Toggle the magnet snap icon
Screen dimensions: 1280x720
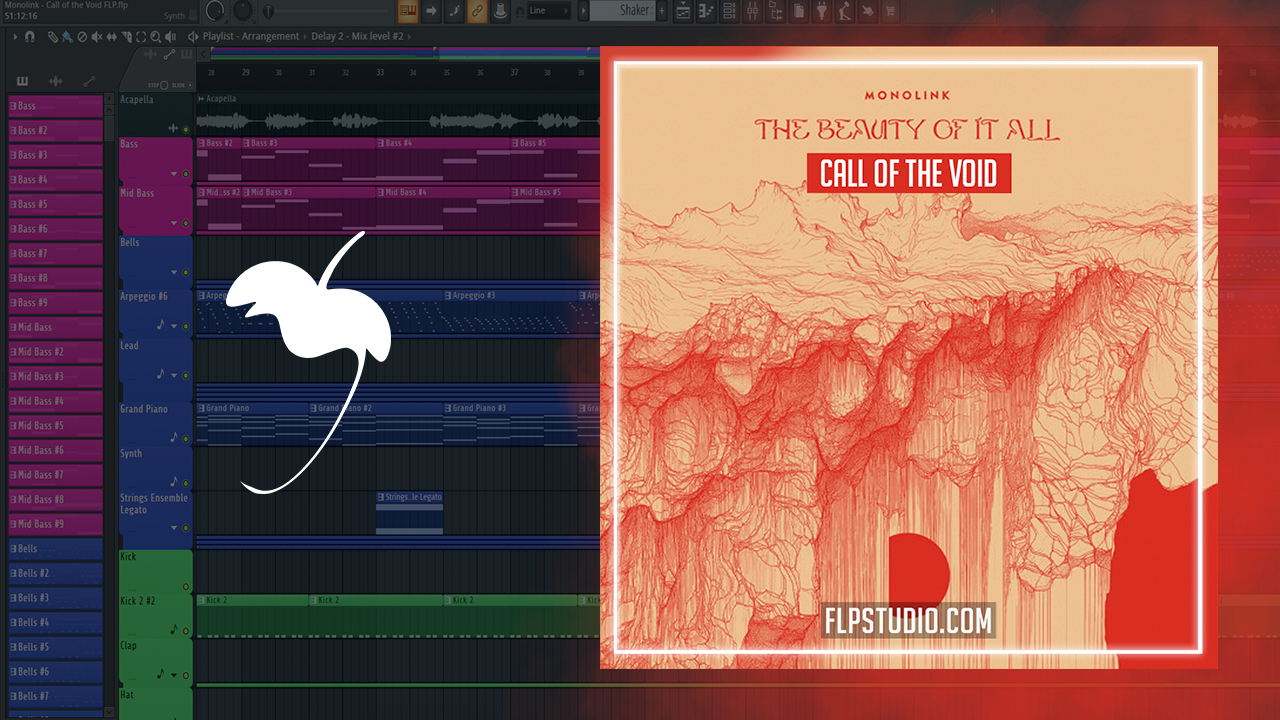coord(30,37)
